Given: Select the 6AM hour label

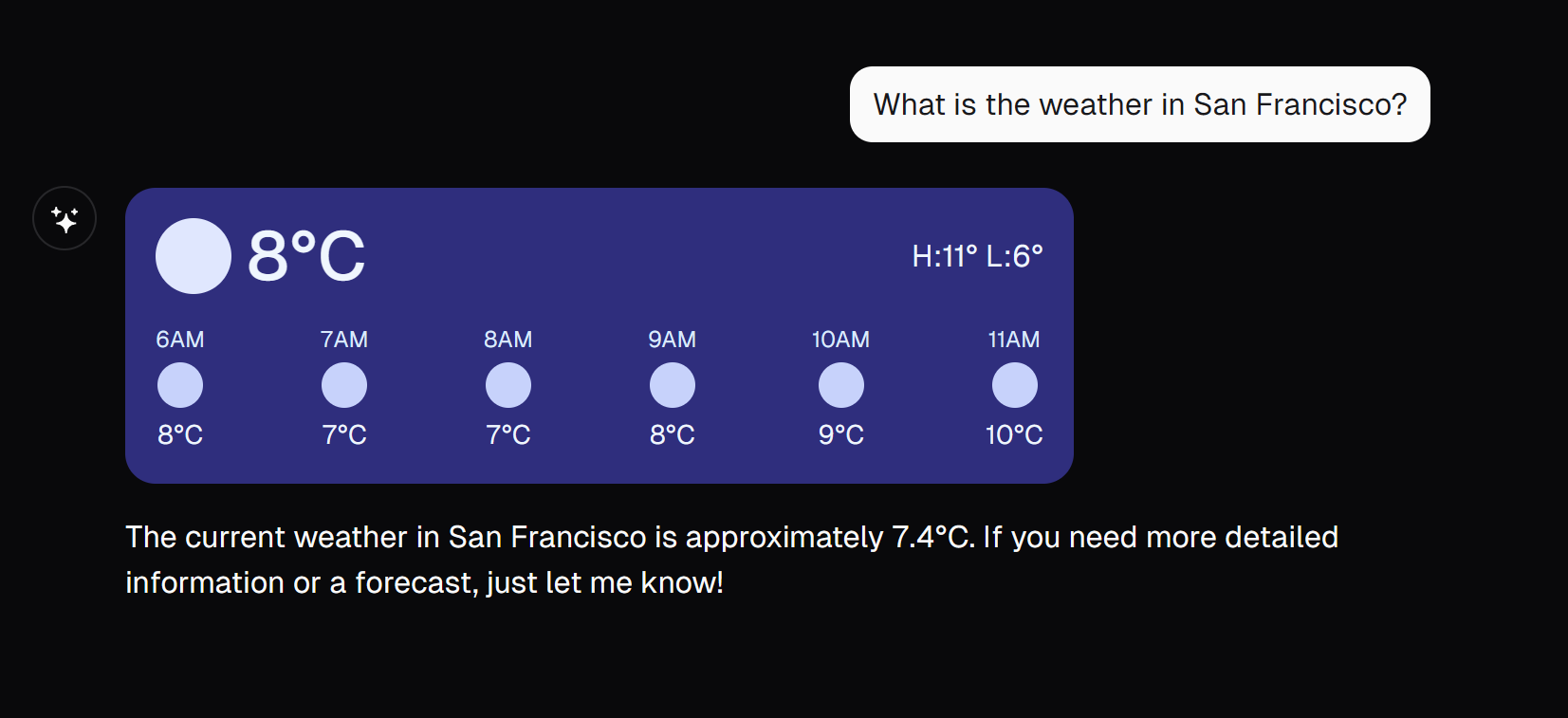Looking at the screenshot, I should point(180,339).
